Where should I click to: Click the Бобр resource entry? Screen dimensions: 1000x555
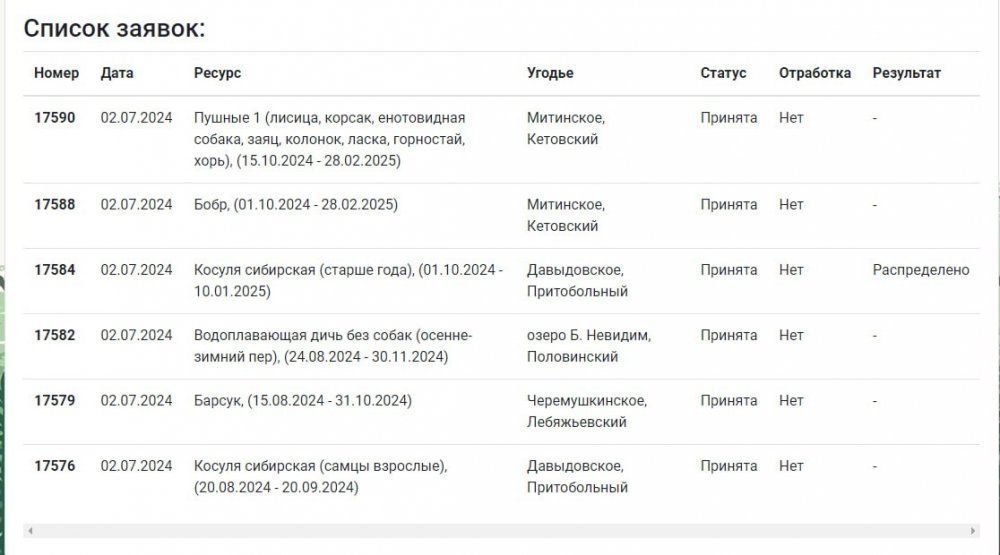pyautogui.click(x=296, y=205)
